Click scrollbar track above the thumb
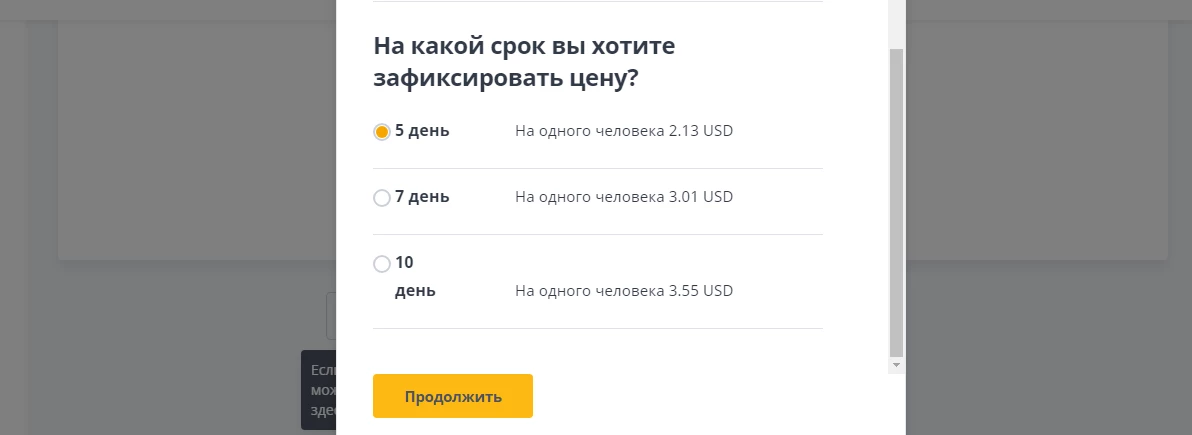 [896, 23]
